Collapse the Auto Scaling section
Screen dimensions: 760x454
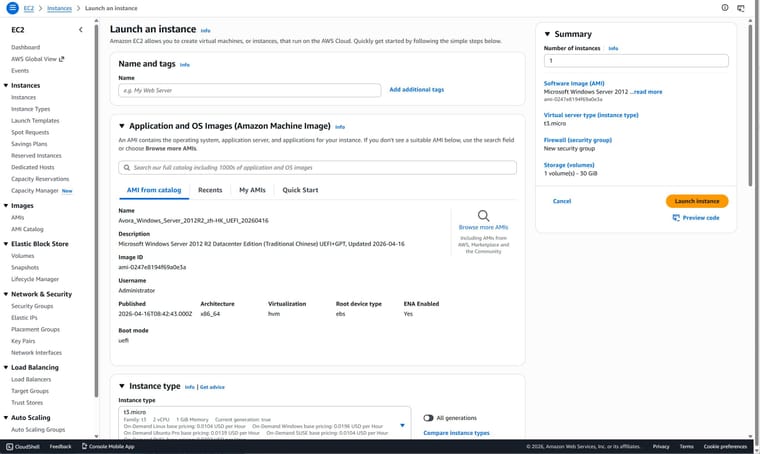click(x=6, y=418)
